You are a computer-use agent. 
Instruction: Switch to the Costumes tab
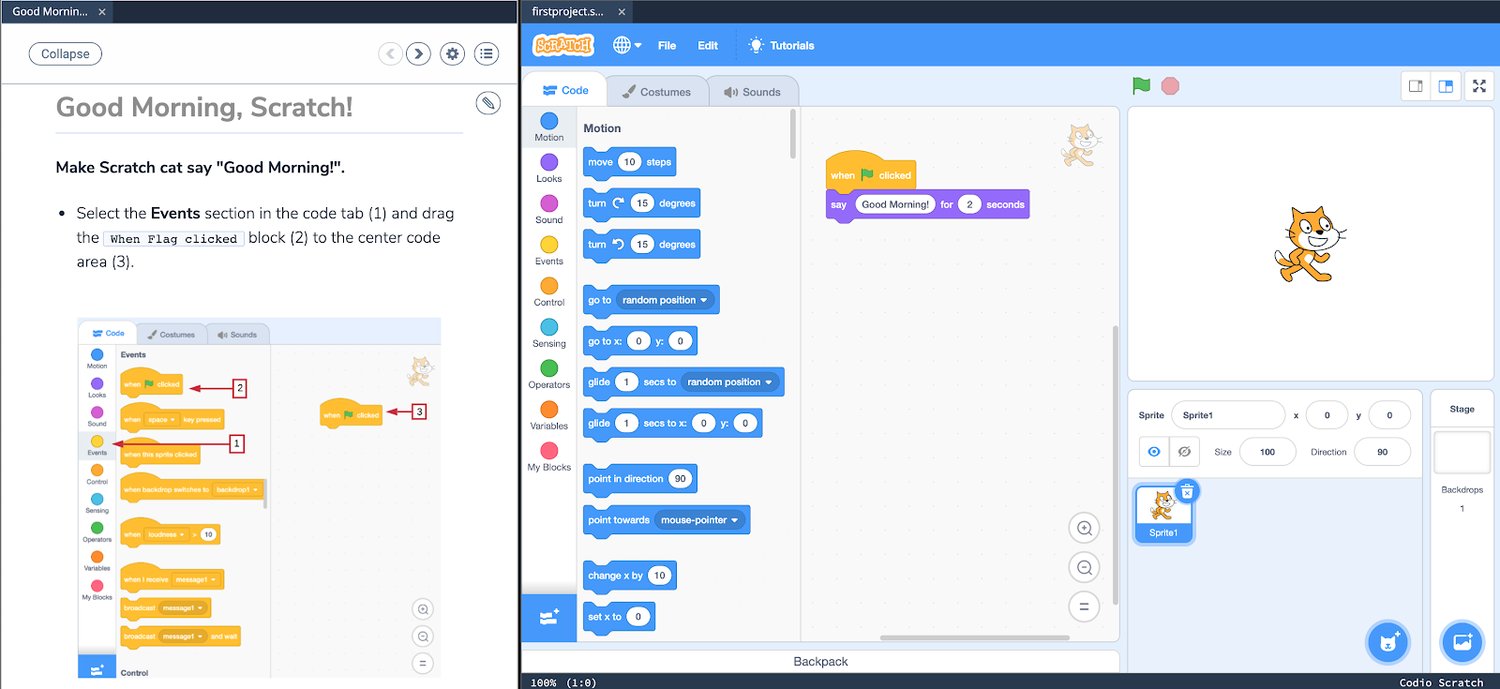tap(658, 90)
